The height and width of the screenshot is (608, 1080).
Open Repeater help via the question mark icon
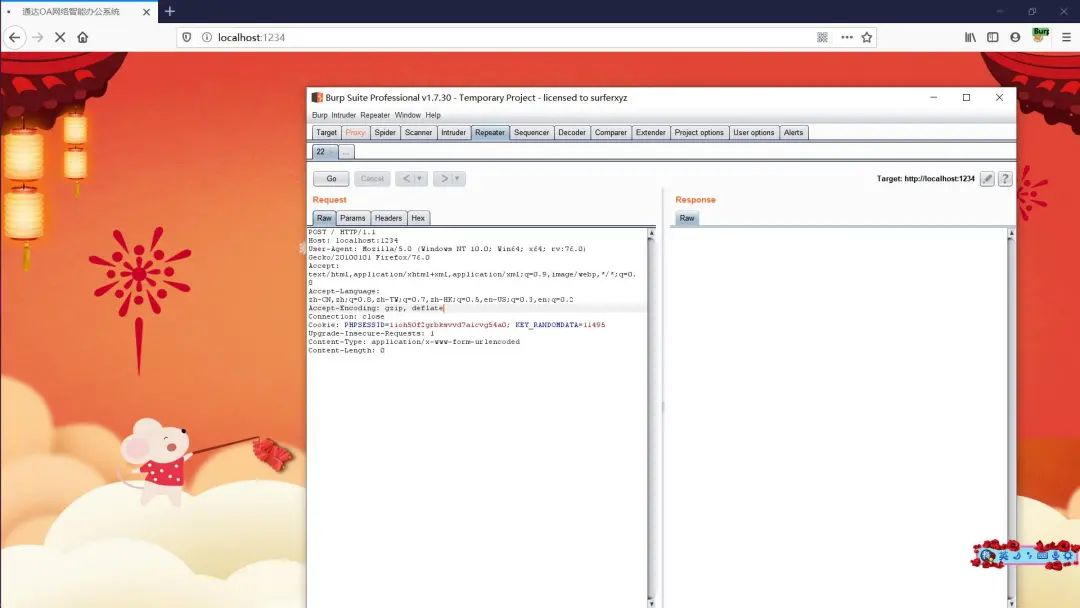[1005, 178]
